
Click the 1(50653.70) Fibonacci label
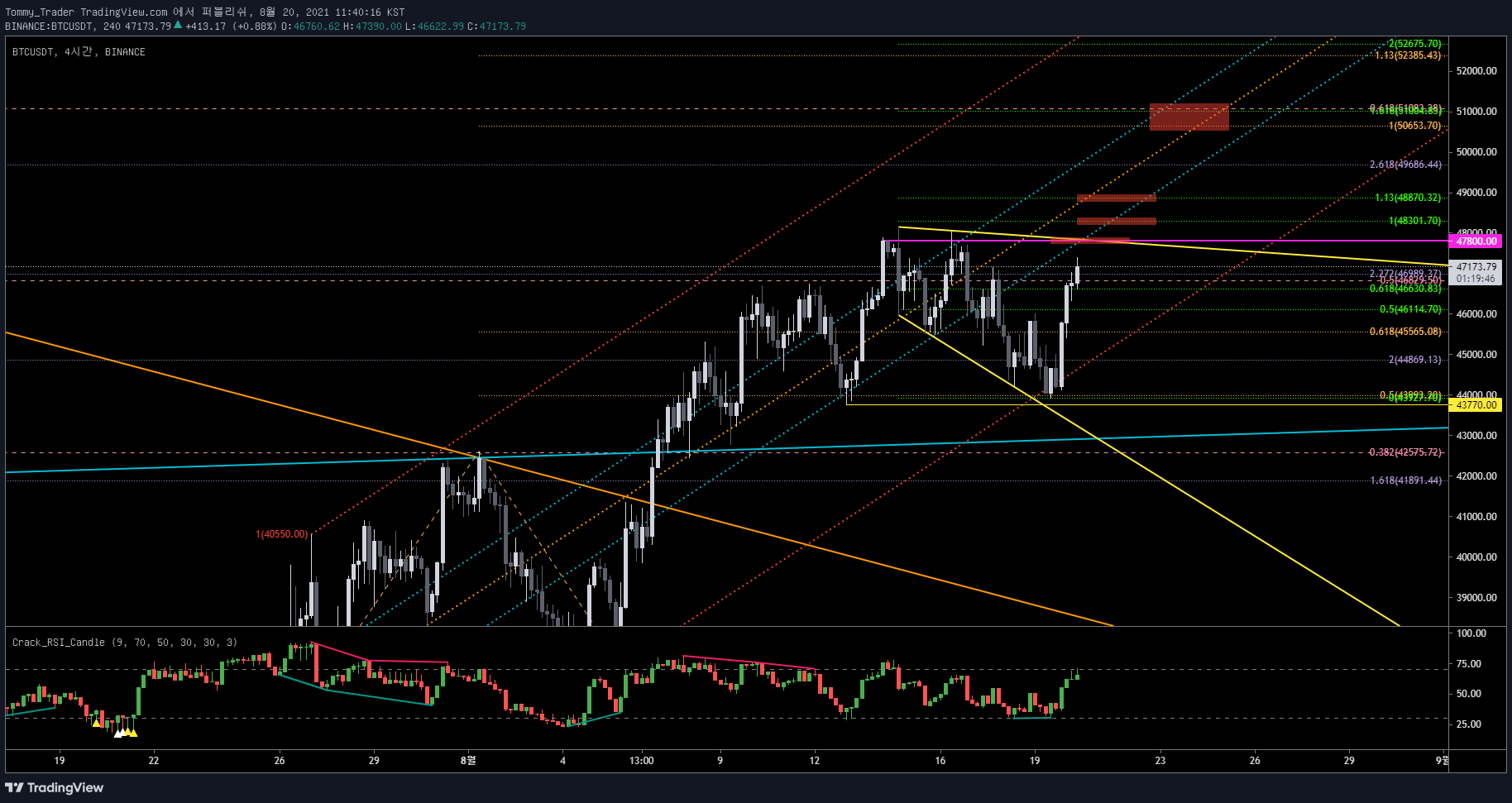point(1414,126)
